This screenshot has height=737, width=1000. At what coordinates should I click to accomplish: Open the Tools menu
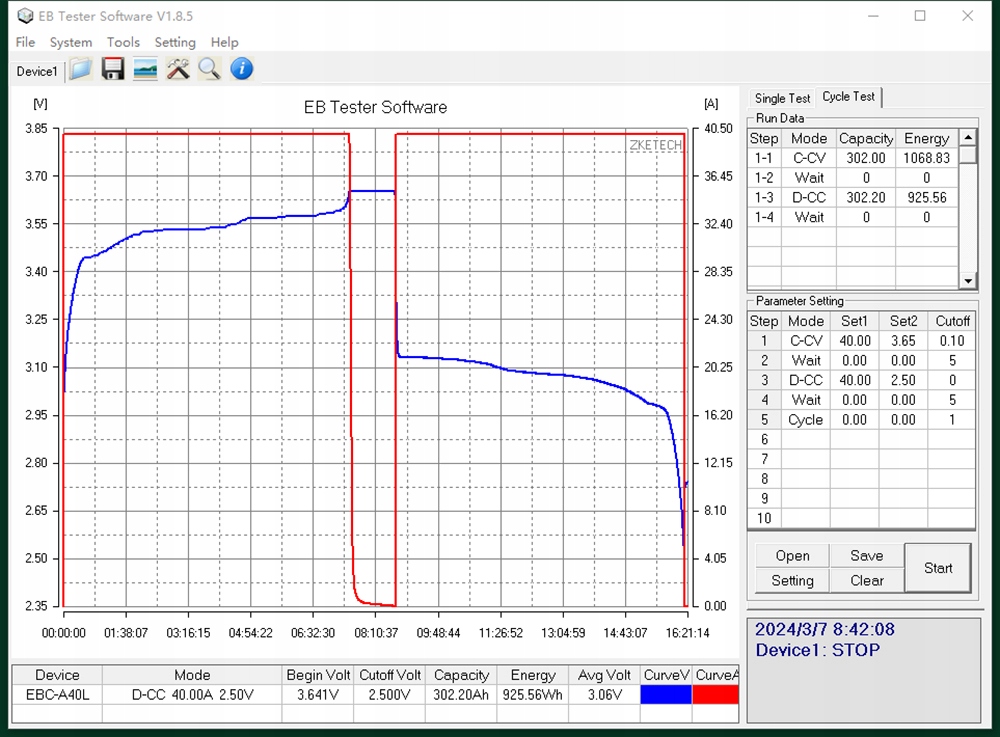[x=123, y=42]
